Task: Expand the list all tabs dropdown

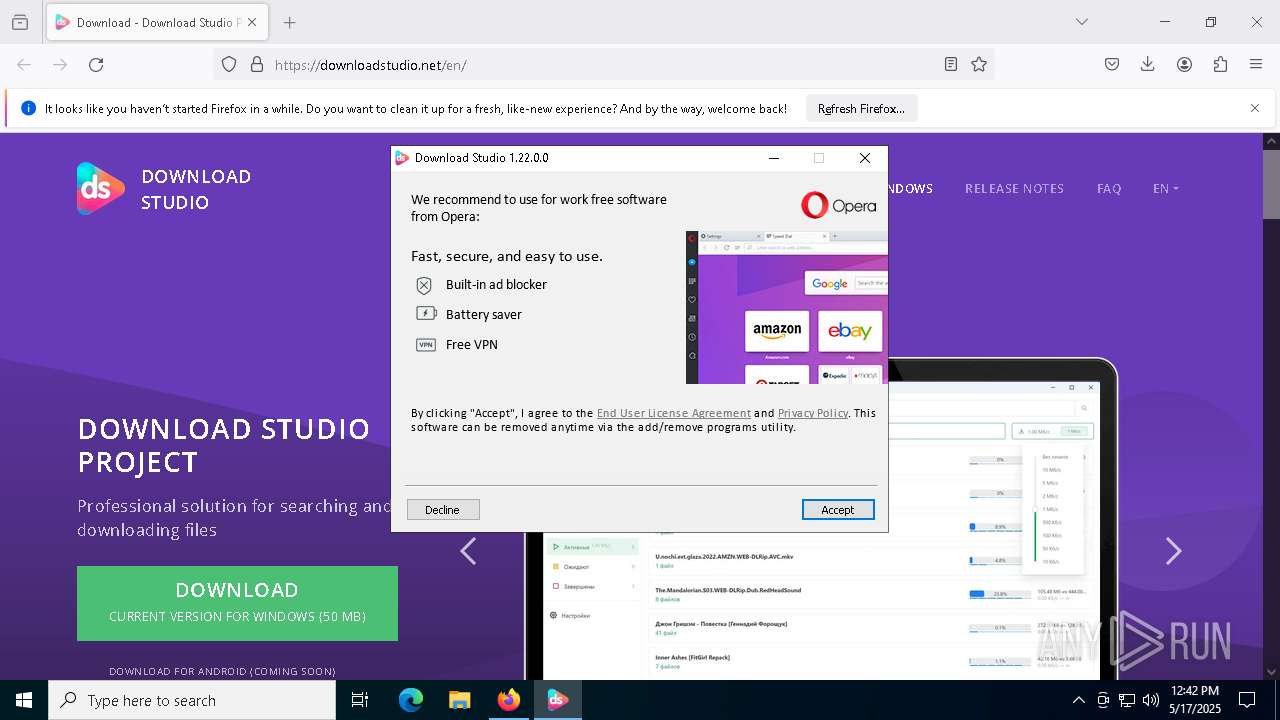Action: [1082, 22]
